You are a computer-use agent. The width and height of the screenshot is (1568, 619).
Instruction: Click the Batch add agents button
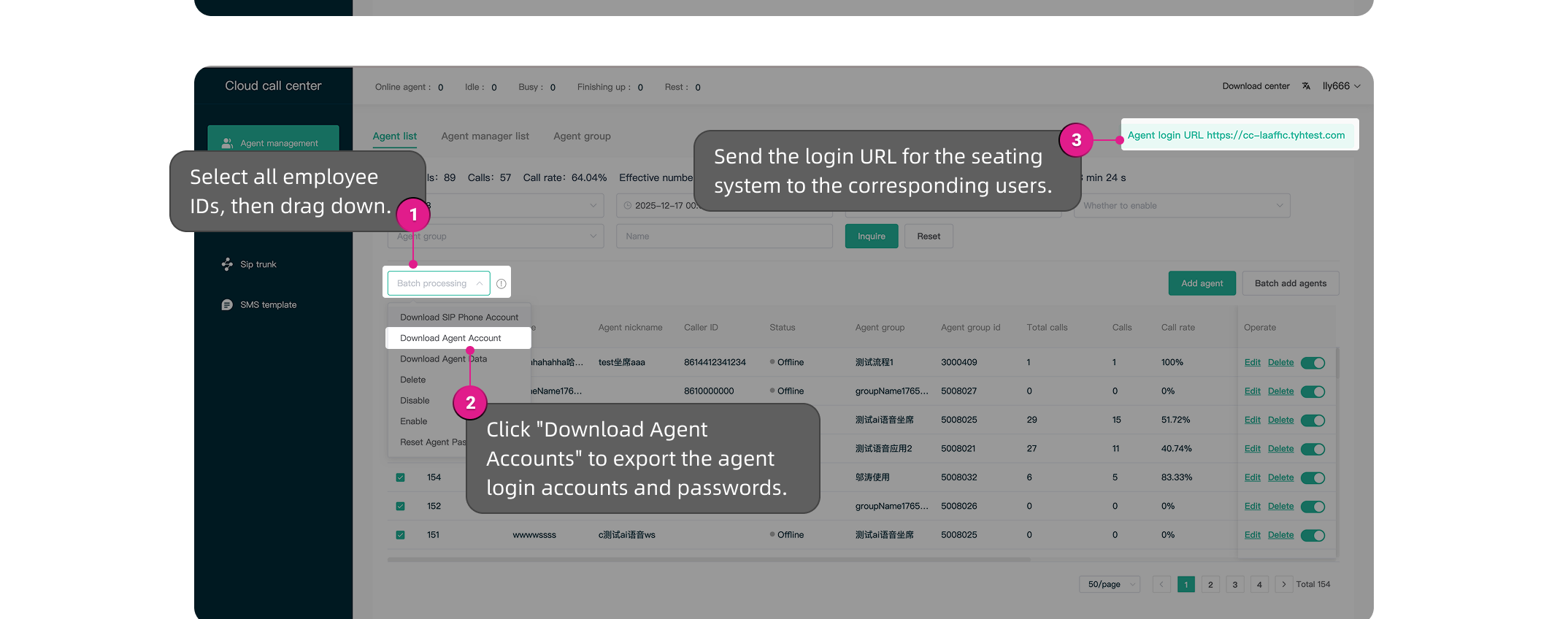tap(1290, 283)
